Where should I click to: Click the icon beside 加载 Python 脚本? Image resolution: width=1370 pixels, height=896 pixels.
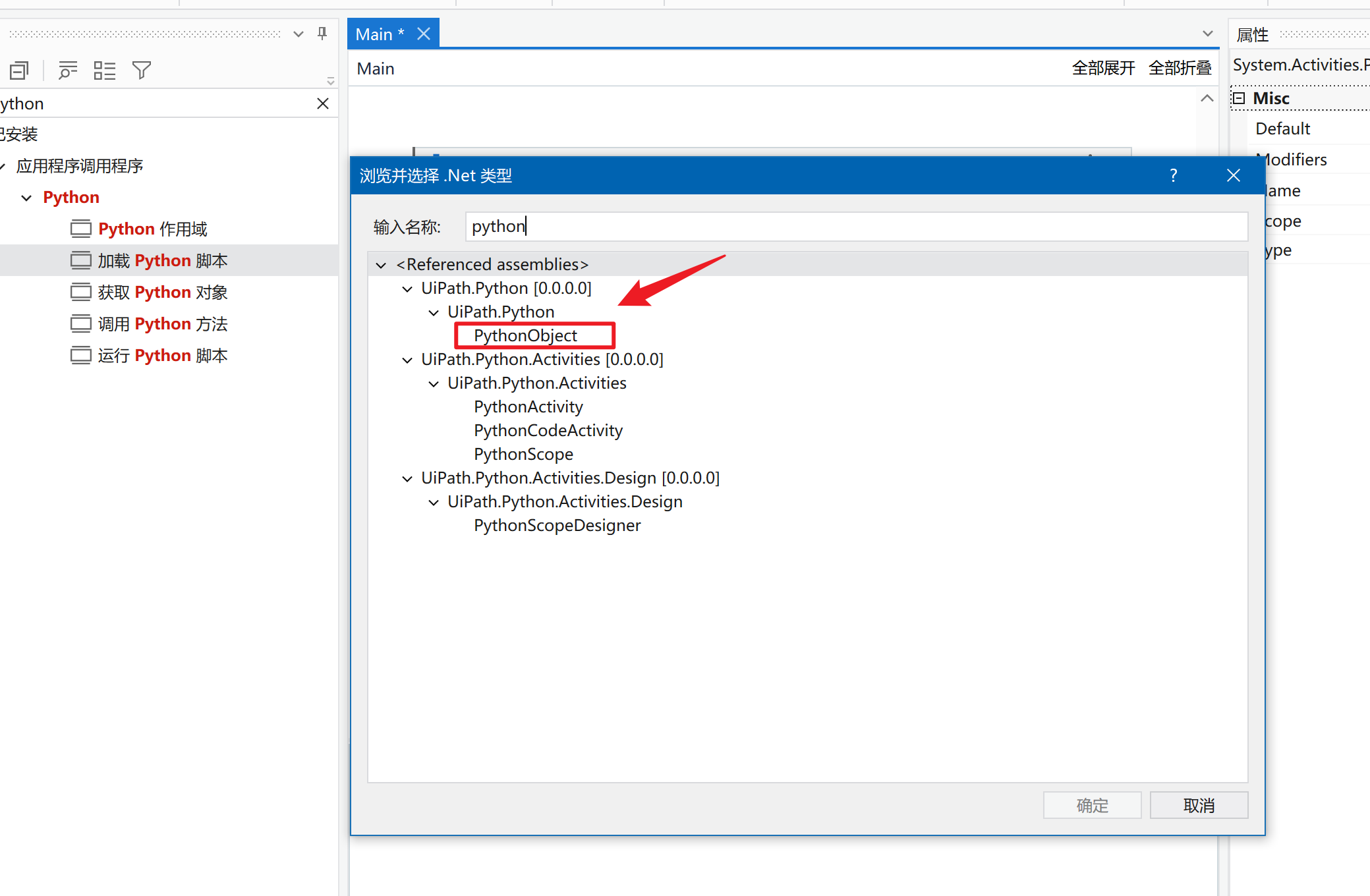pyautogui.click(x=80, y=260)
